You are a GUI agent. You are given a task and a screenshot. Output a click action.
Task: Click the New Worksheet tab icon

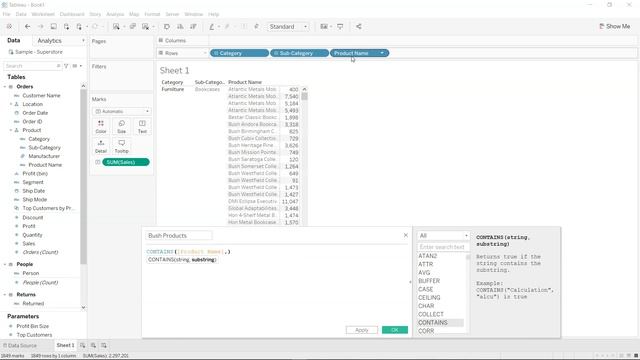tap(82, 345)
